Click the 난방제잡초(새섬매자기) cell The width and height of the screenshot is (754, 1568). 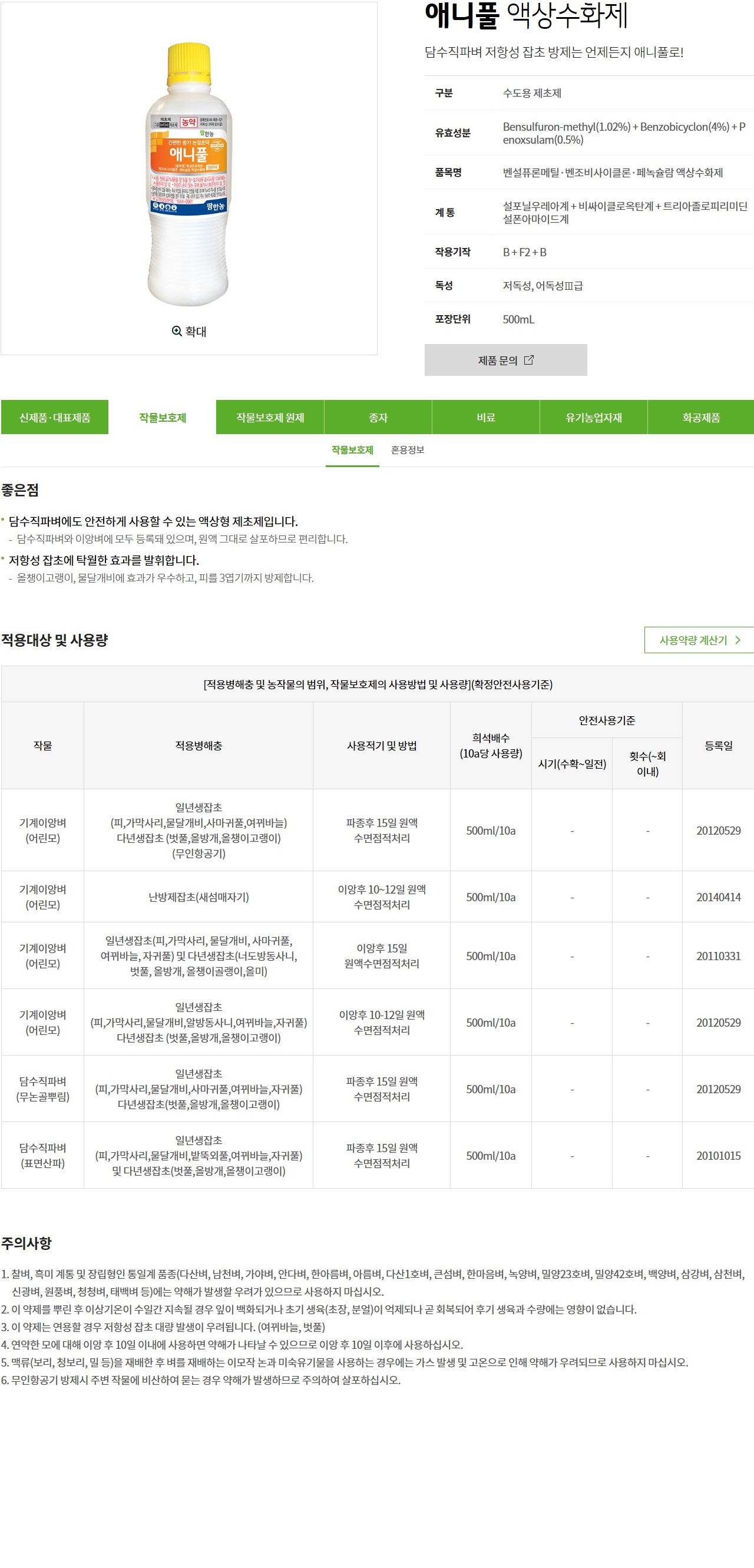(199, 897)
